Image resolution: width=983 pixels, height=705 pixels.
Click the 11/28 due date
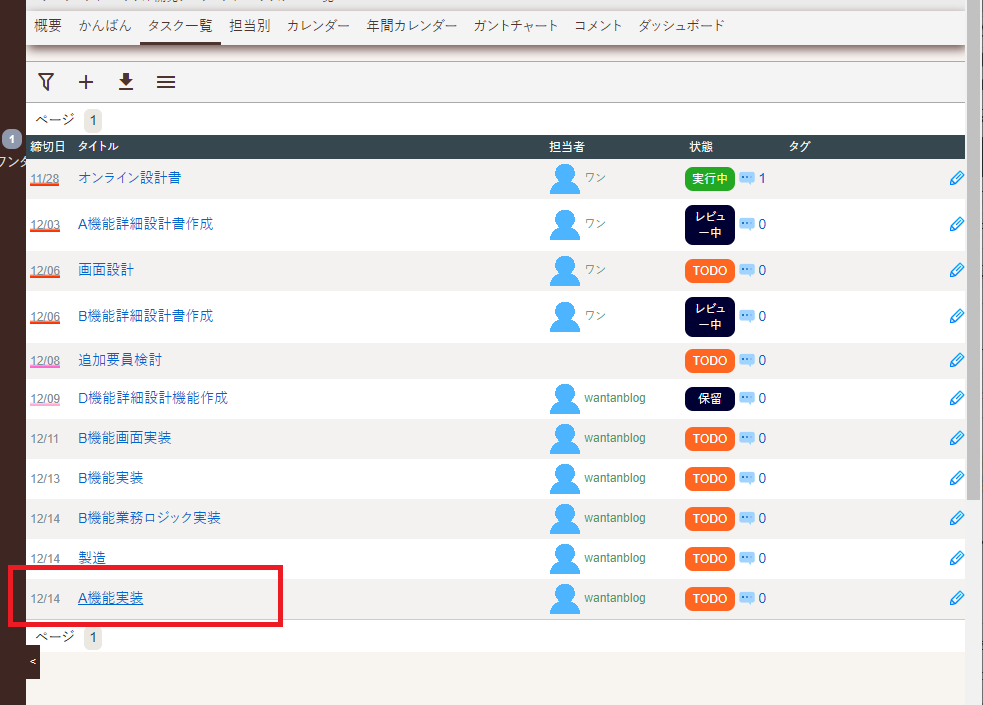(45, 179)
